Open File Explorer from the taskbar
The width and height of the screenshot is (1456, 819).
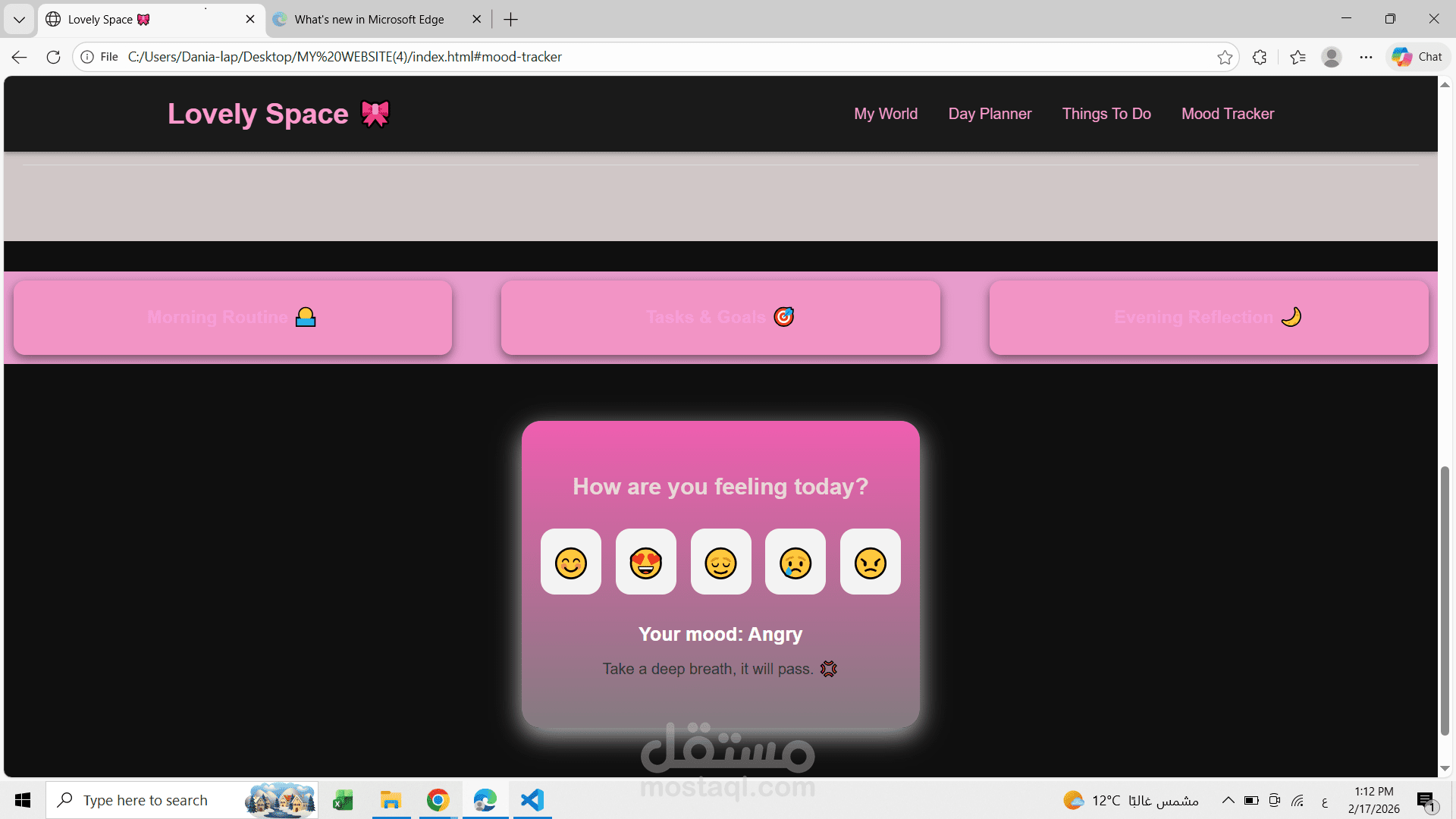point(391,800)
